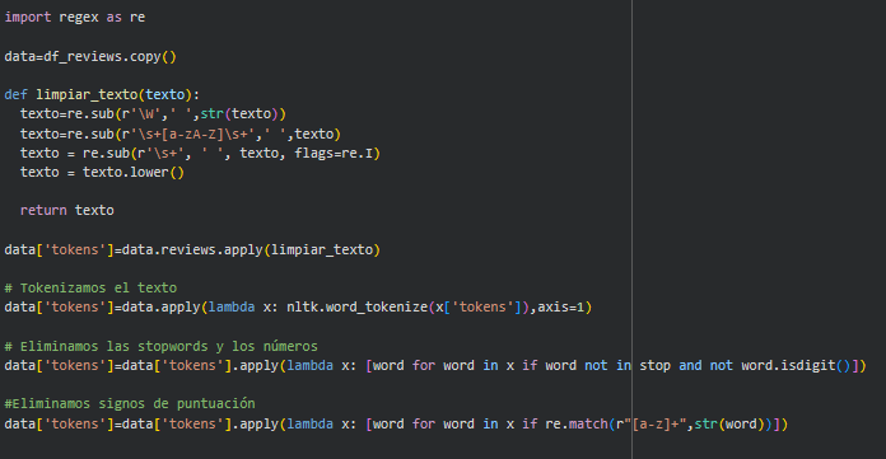
Task: Click the 'return' keyword
Action: coord(44,210)
